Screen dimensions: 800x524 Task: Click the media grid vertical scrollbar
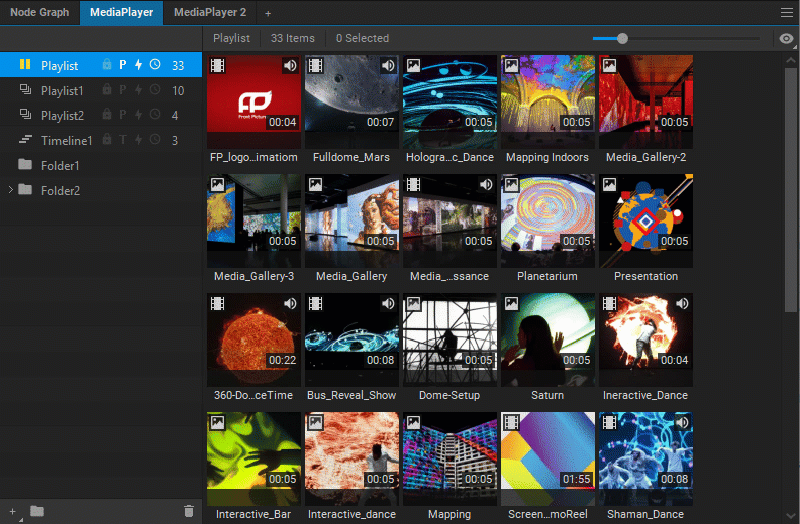click(790, 189)
